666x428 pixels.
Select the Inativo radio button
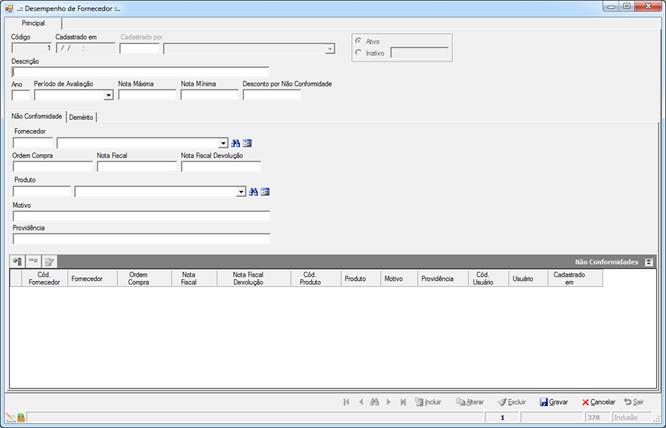(x=358, y=53)
